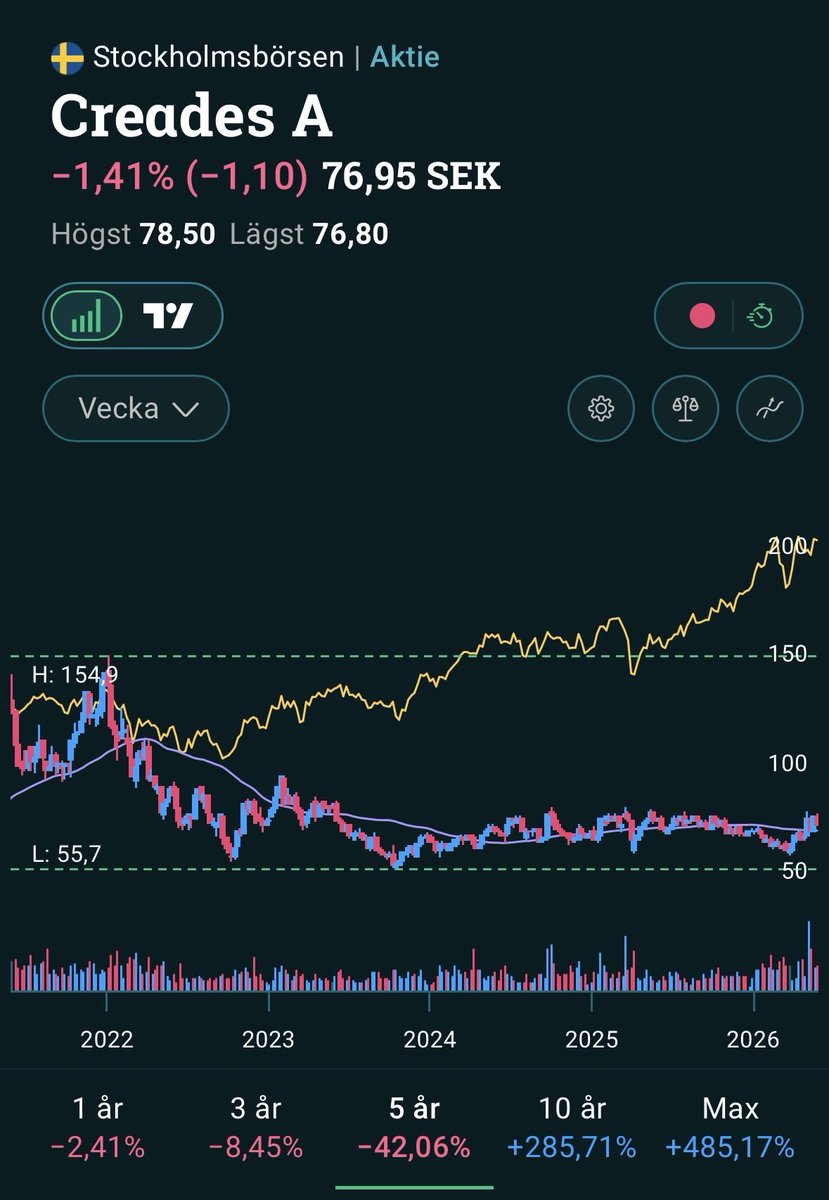
Task: Open the compare scales icon
Action: click(685, 408)
